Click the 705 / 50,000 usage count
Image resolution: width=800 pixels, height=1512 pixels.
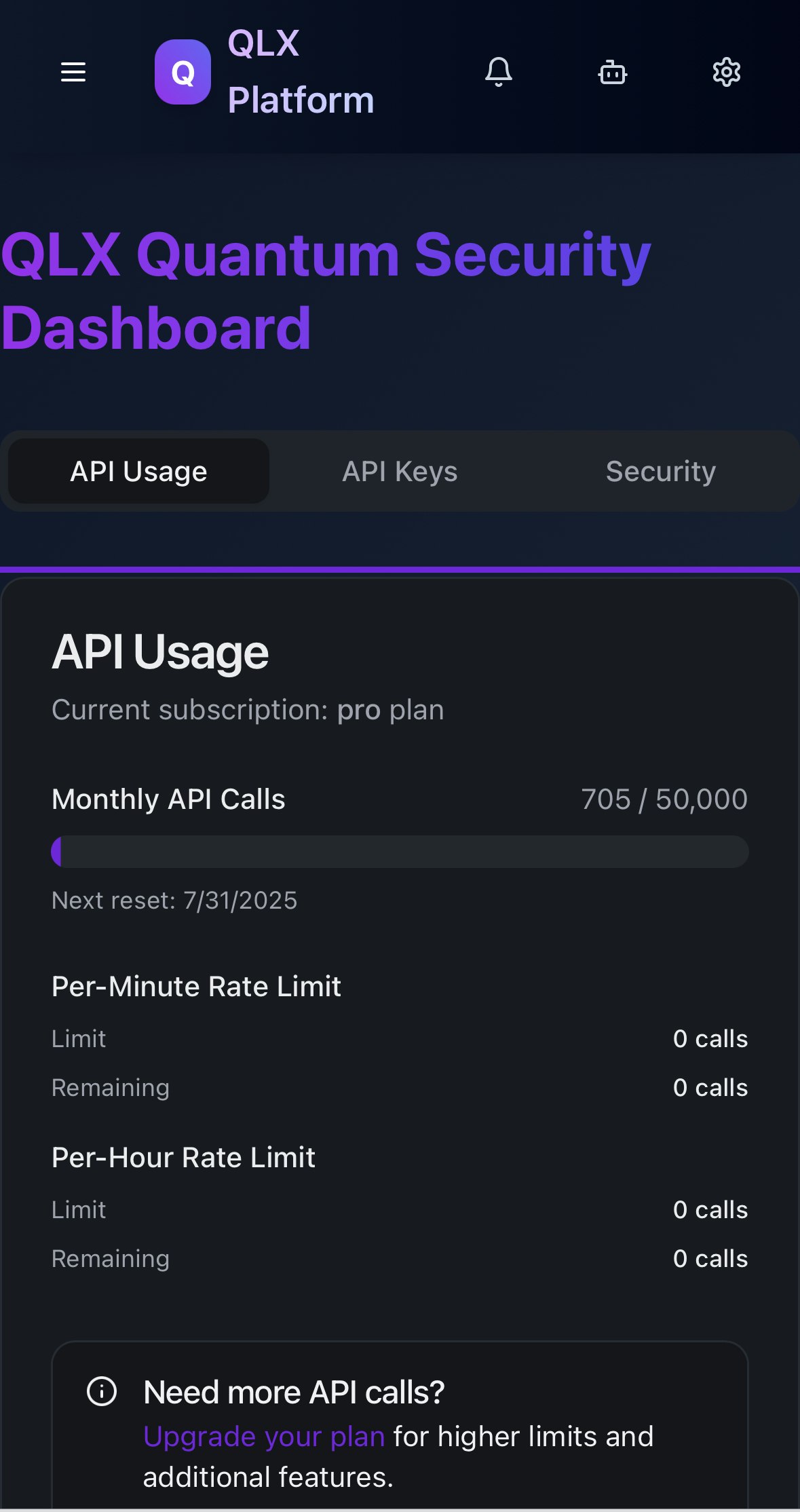664,799
